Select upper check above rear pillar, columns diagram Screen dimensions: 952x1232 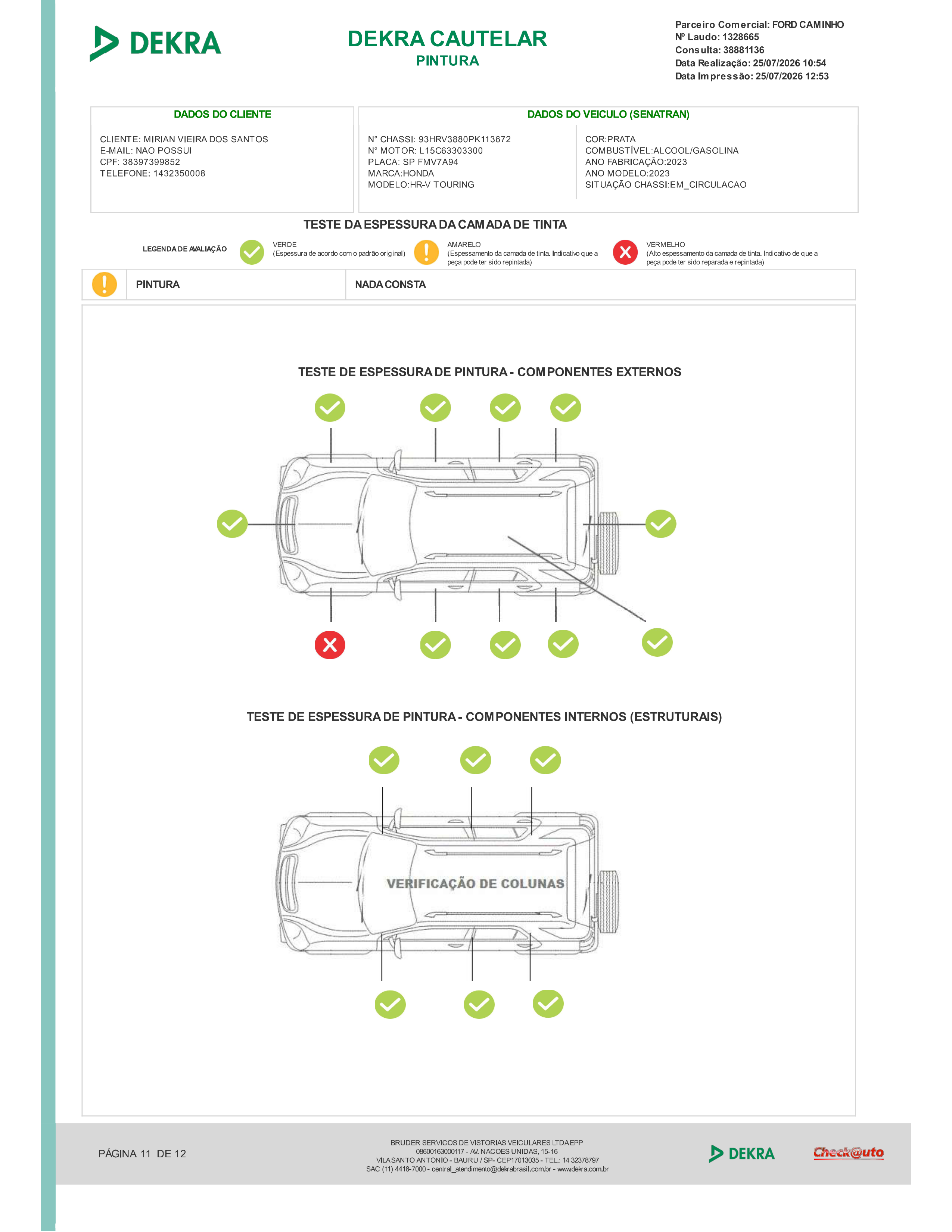(x=545, y=760)
